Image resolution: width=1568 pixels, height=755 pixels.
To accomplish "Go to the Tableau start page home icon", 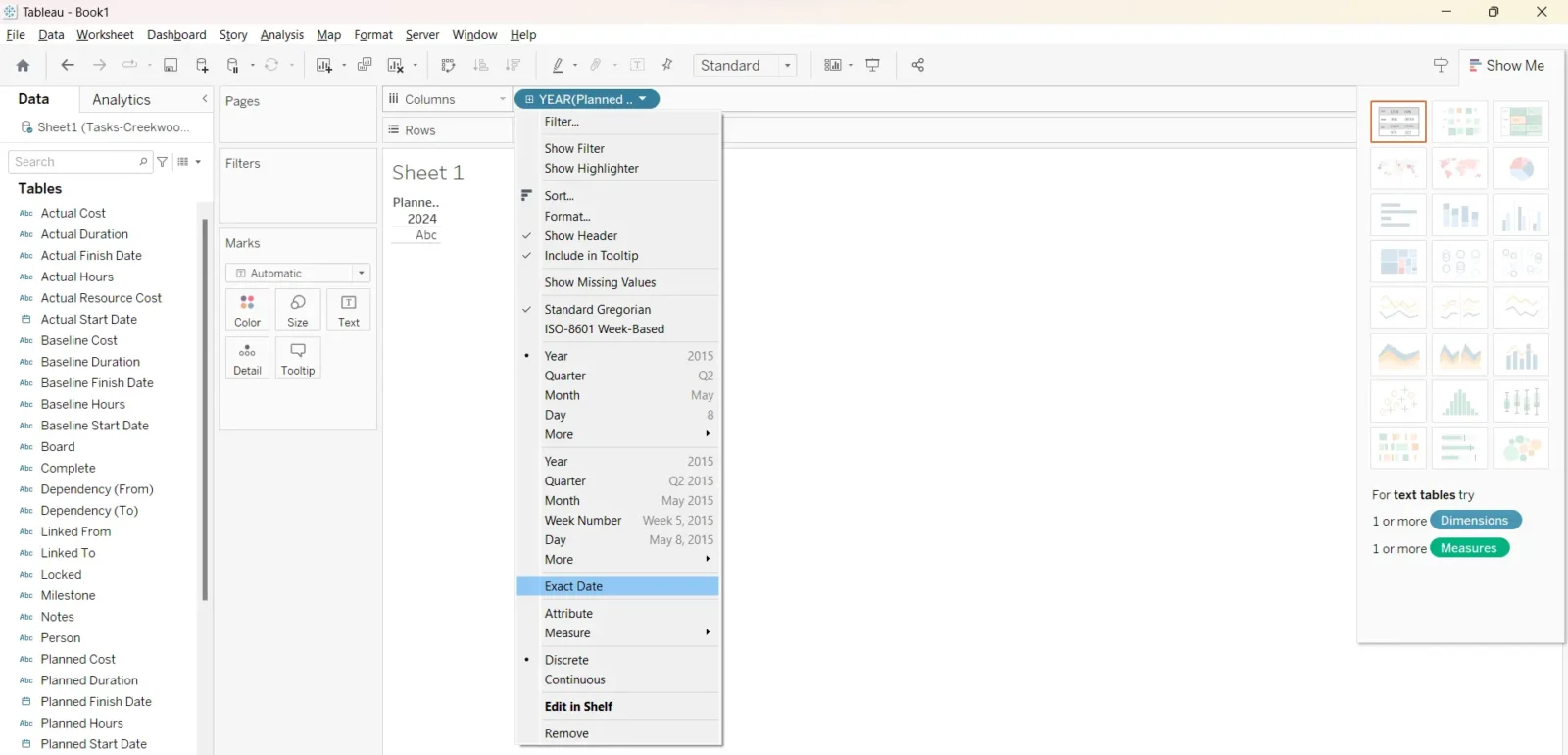I will tap(23, 66).
